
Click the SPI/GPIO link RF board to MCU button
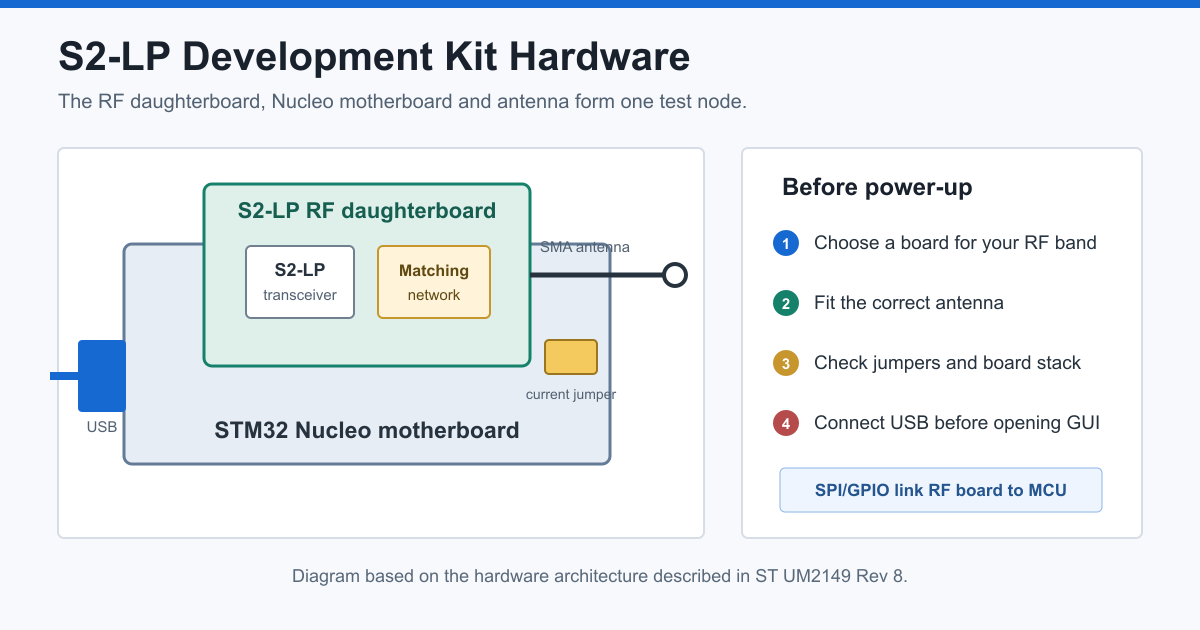941,490
